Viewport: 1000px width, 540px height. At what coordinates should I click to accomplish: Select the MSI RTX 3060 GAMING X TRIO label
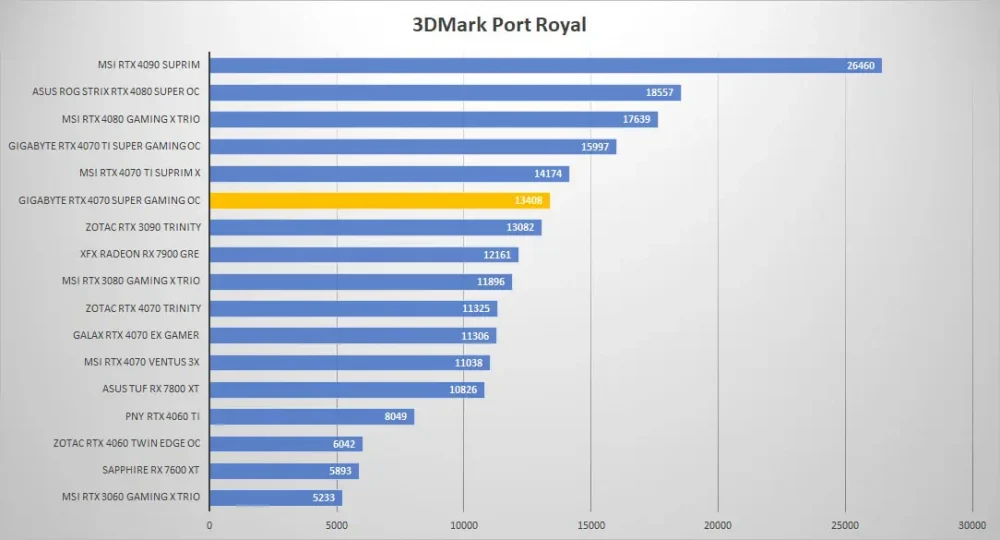131,497
